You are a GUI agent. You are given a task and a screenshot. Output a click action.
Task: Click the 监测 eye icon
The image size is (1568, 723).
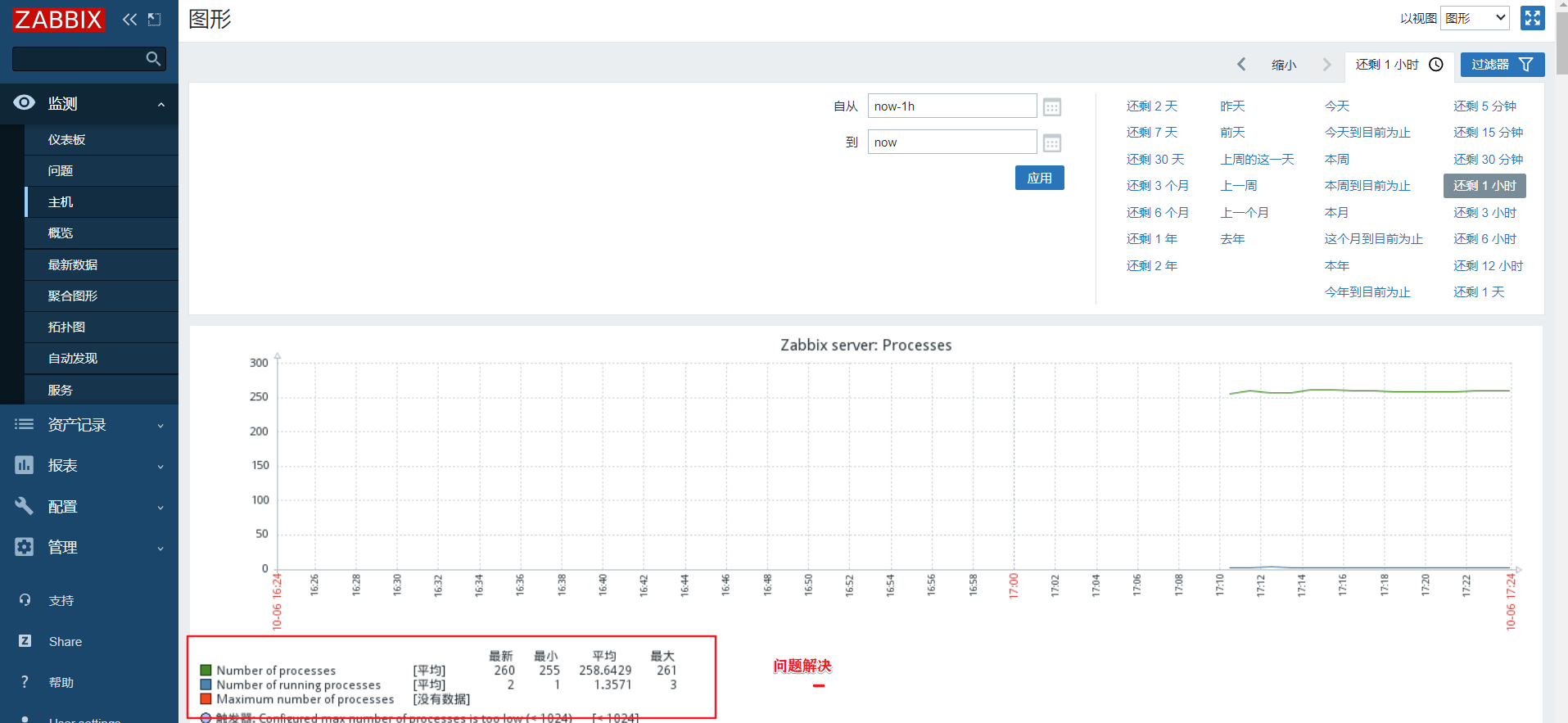pos(25,102)
